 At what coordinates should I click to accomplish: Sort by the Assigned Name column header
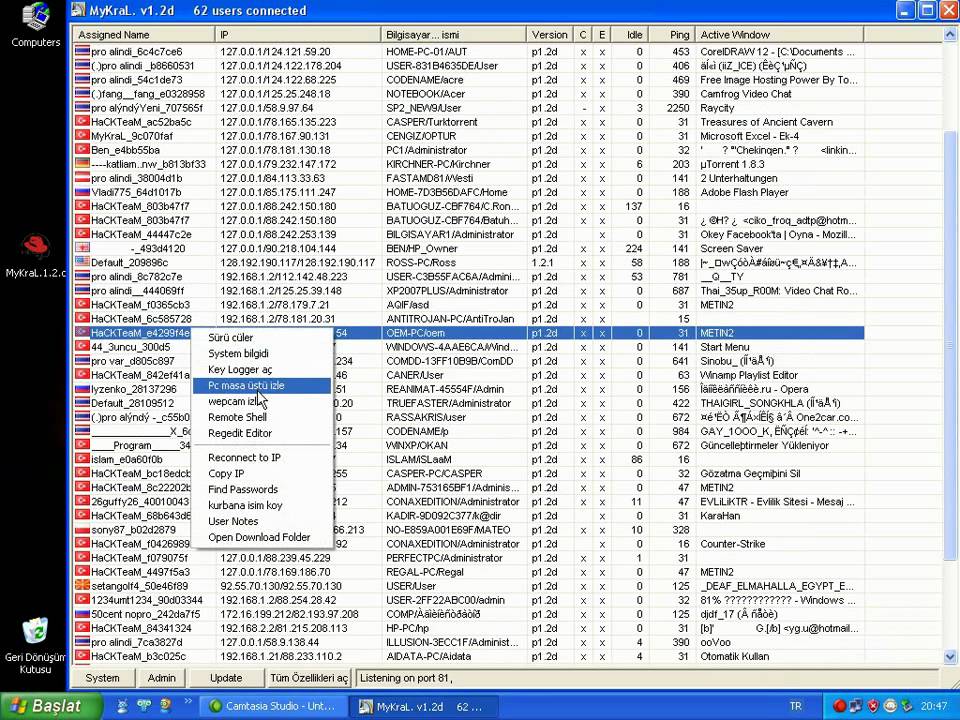tap(144, 35)
